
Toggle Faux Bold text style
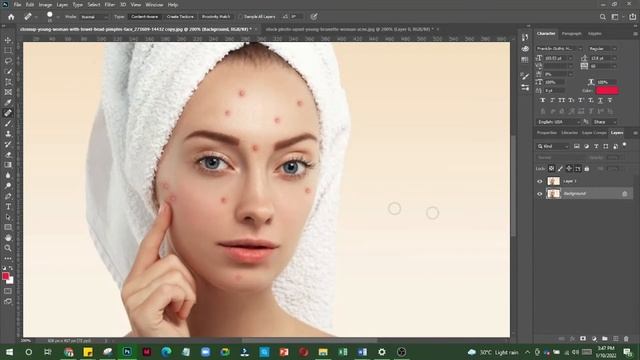(542, 100)
